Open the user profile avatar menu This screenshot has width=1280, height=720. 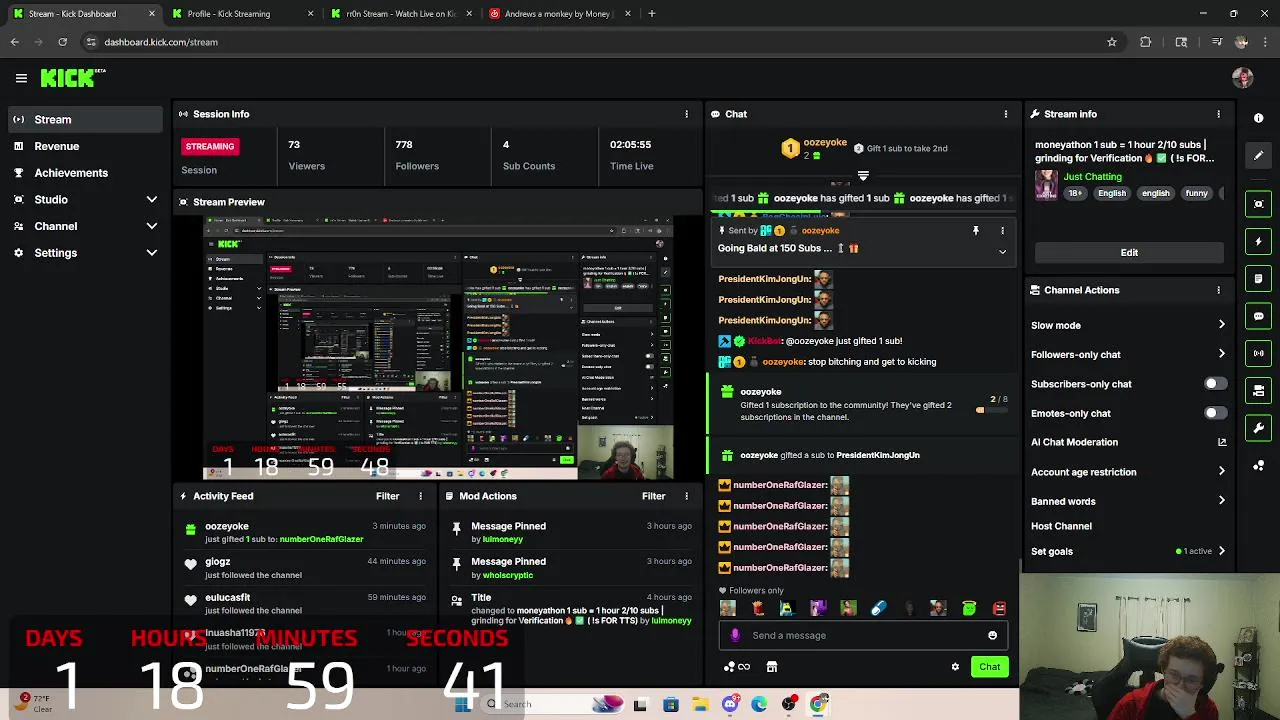1243,78
